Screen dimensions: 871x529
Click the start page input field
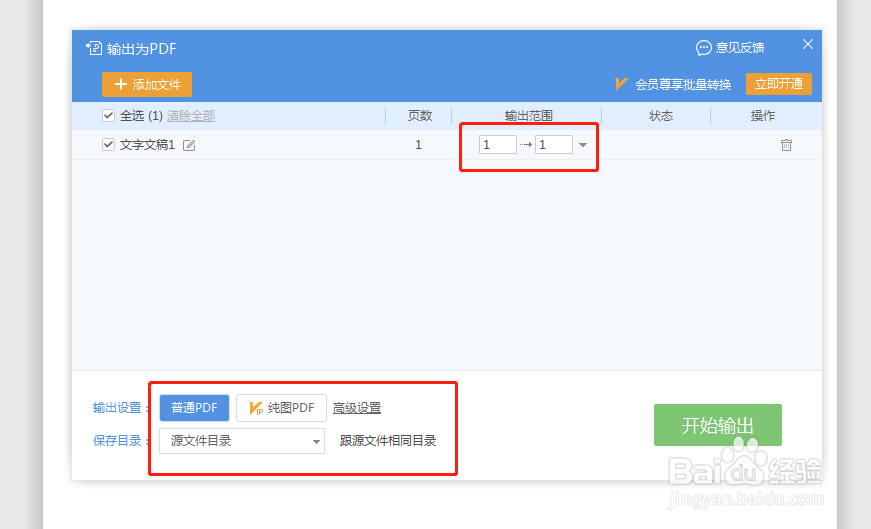[498, 144]
